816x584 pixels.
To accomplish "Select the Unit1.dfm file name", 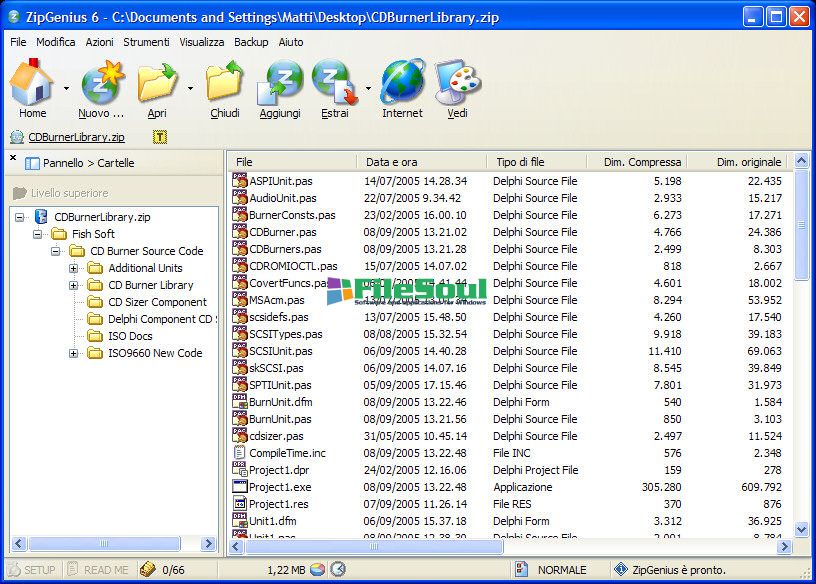I will tap(273, 520).
